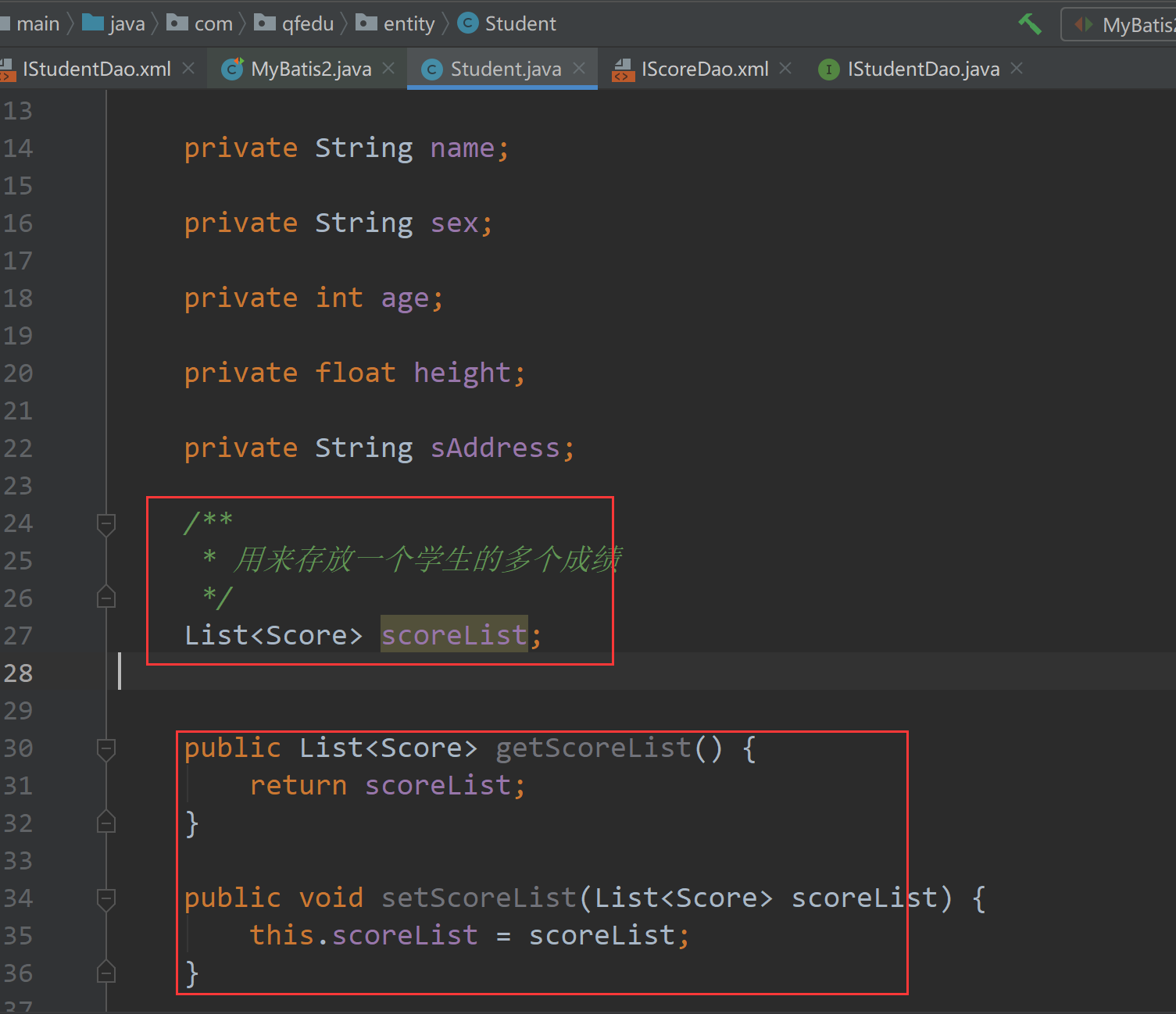Click the Build Project hammer icon

pos(1029,23)
